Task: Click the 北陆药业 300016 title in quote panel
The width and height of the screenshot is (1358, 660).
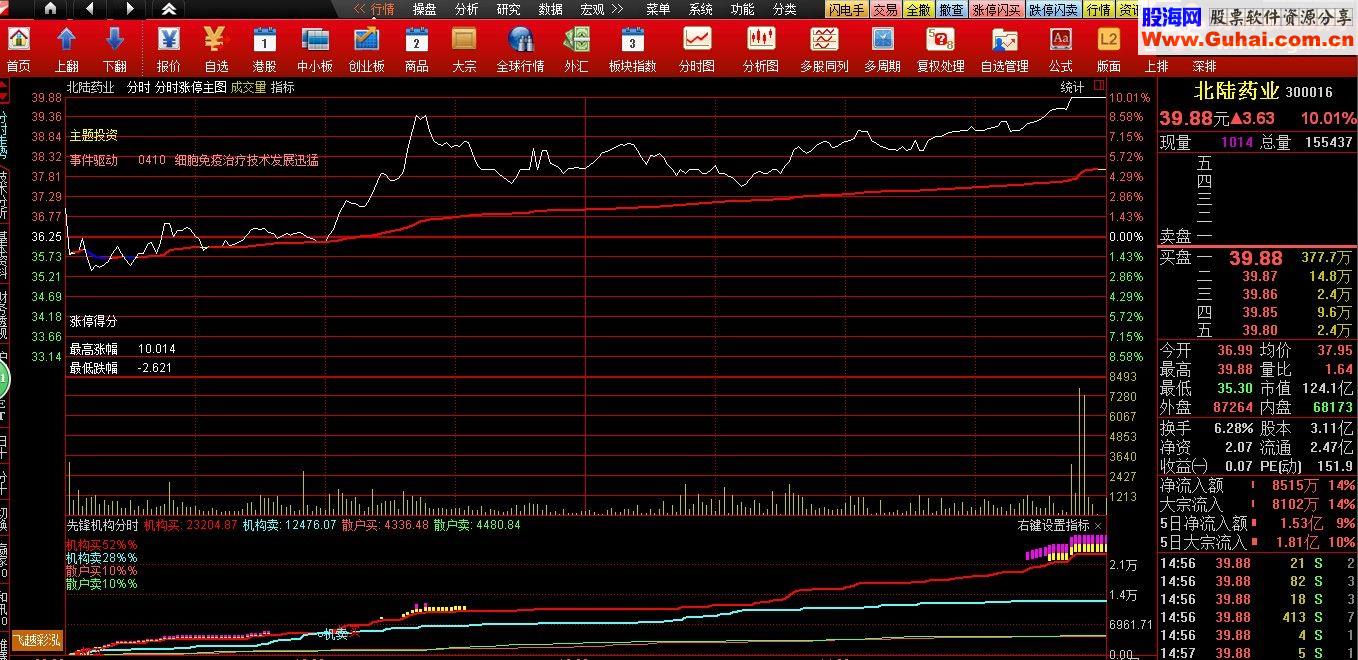Action: [1264, 91]
